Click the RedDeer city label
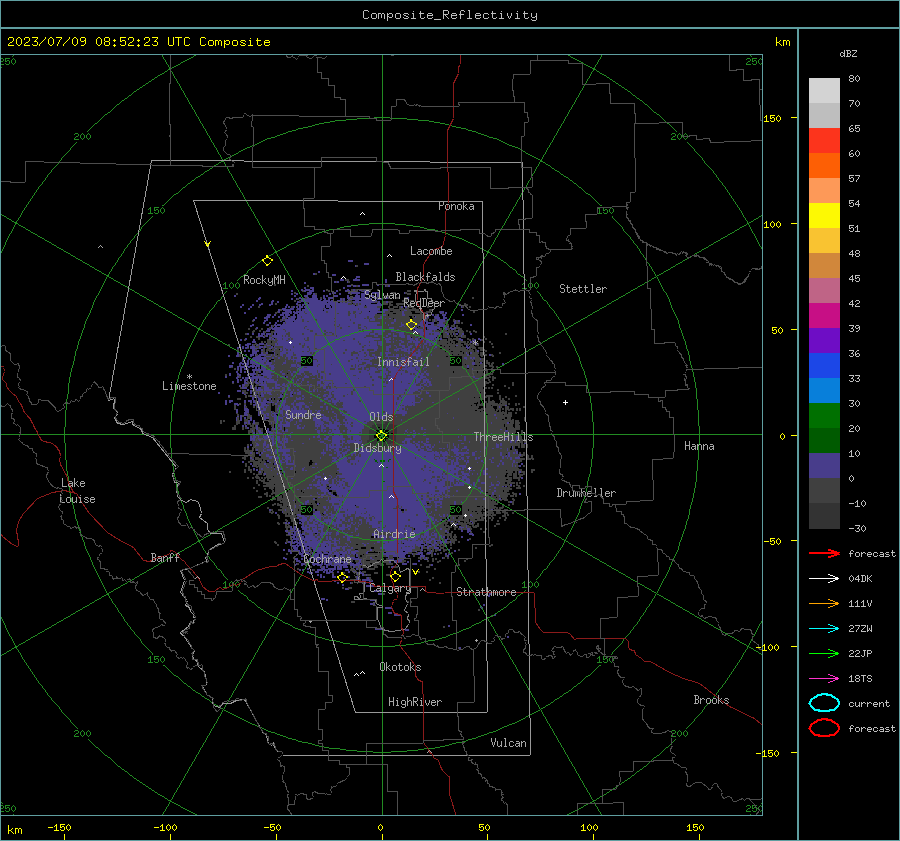Viewport: 900px width, 841px height. pos(424,303)
